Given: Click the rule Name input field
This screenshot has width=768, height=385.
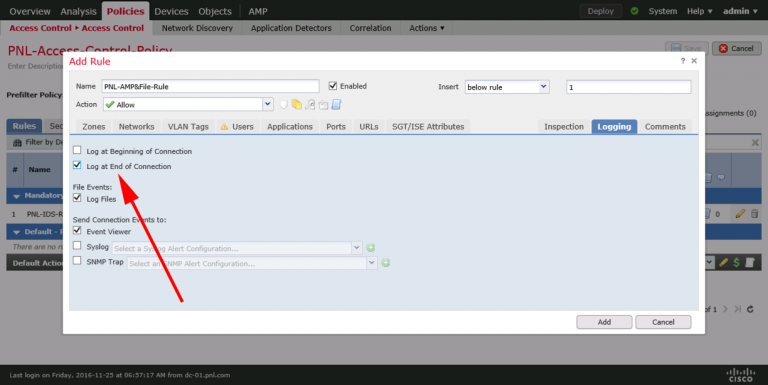Looking at the screenshot, I should coord(211,86).
